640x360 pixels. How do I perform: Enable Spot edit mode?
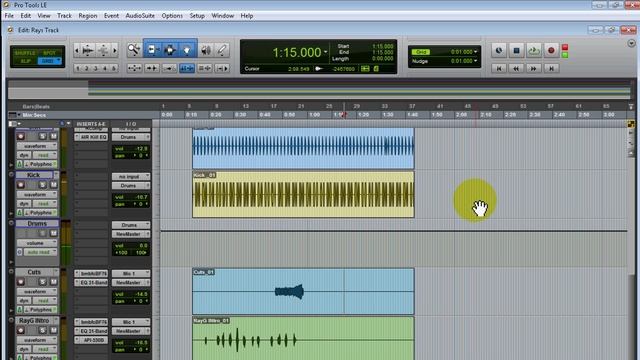pyautogui.click(x=49, y=53)
